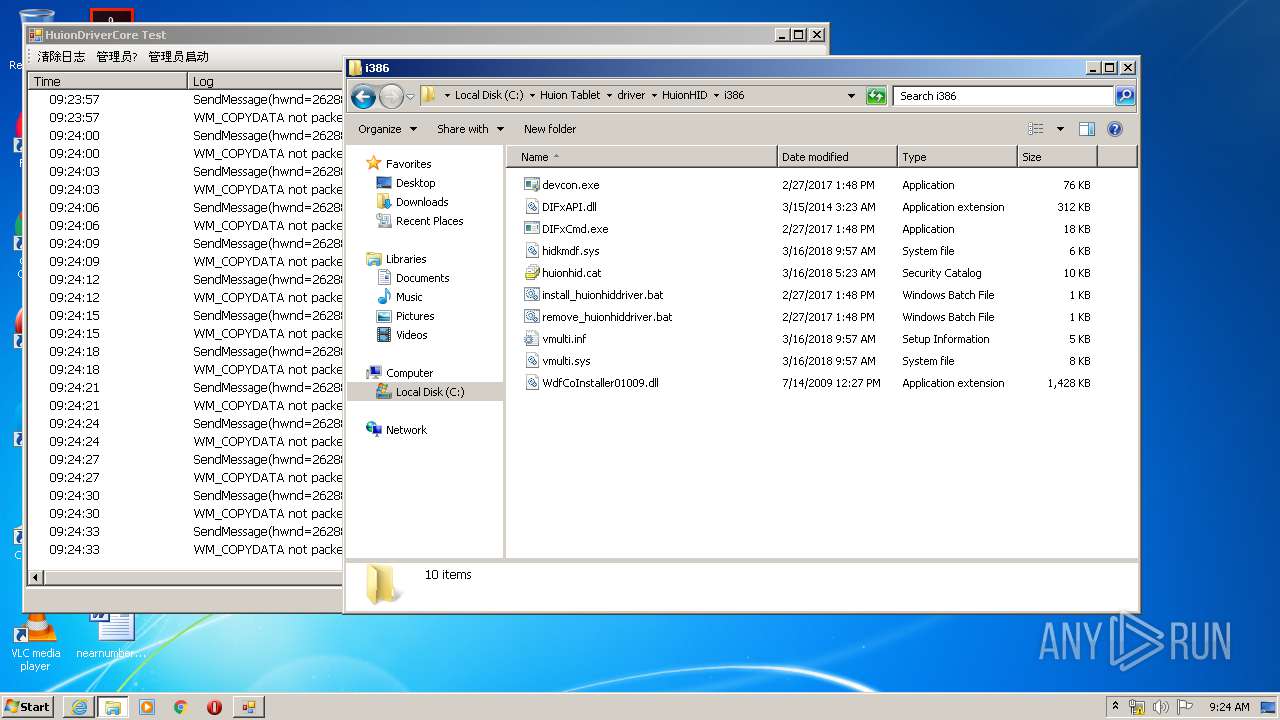Click the 管理员启动 menu in HuionDriverCore

coord(178,57)
